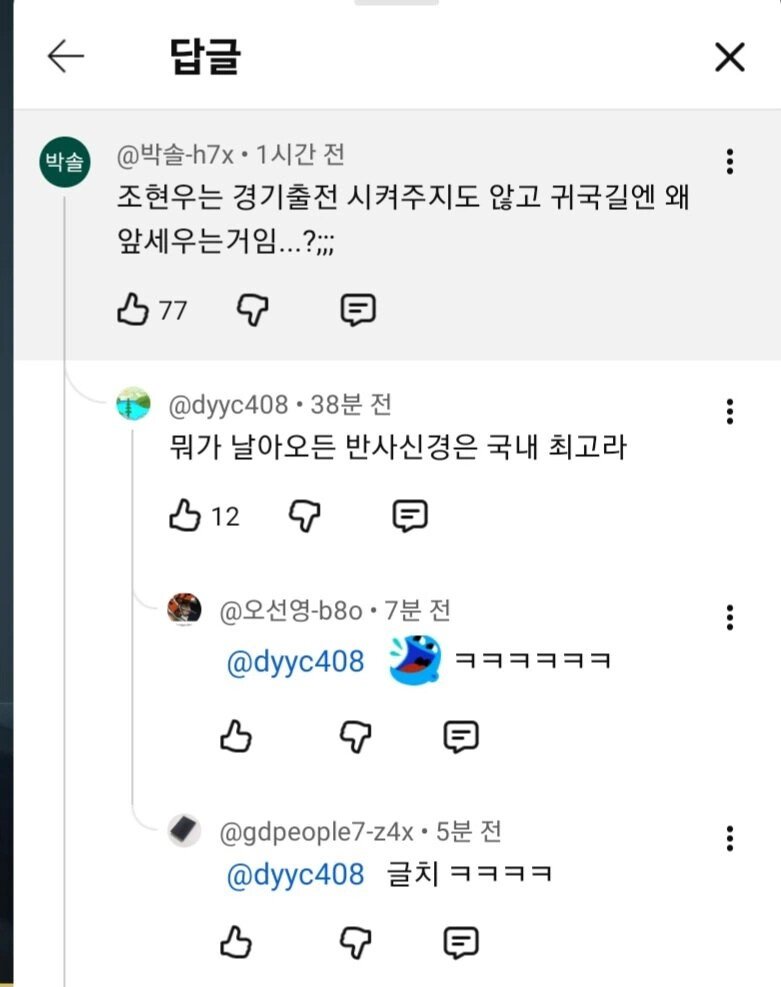Open @dyyc408 mention in 오선영-b8o reply
The width and height of the screenshot is (781, 987).
pos(295,662)
